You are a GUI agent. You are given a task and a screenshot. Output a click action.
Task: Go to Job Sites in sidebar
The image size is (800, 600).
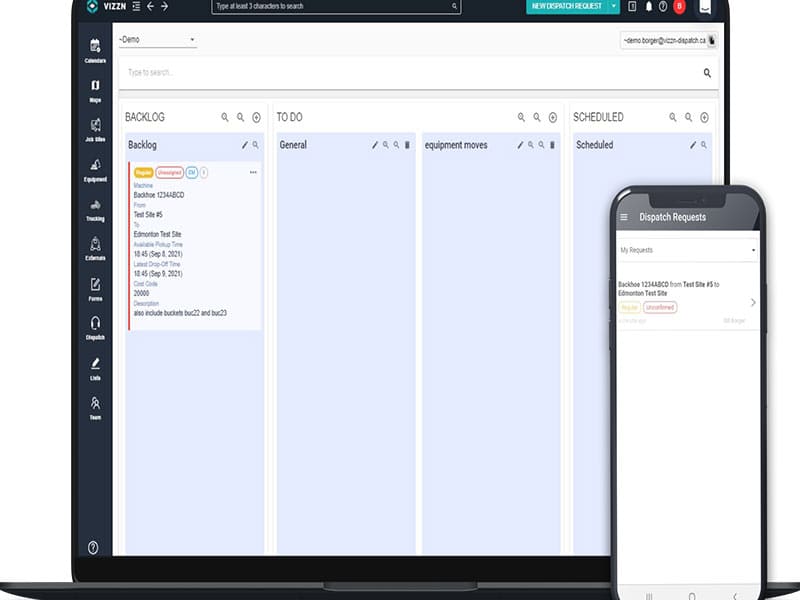tap(95, 128)
